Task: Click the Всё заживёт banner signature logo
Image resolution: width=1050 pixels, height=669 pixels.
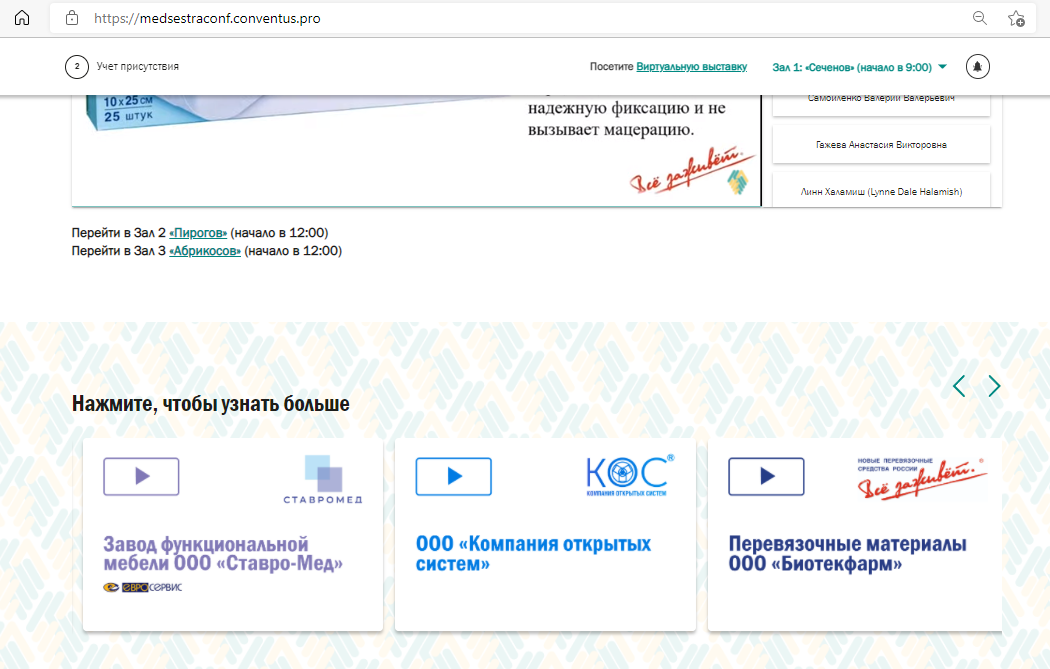Action: click(692, 171)
